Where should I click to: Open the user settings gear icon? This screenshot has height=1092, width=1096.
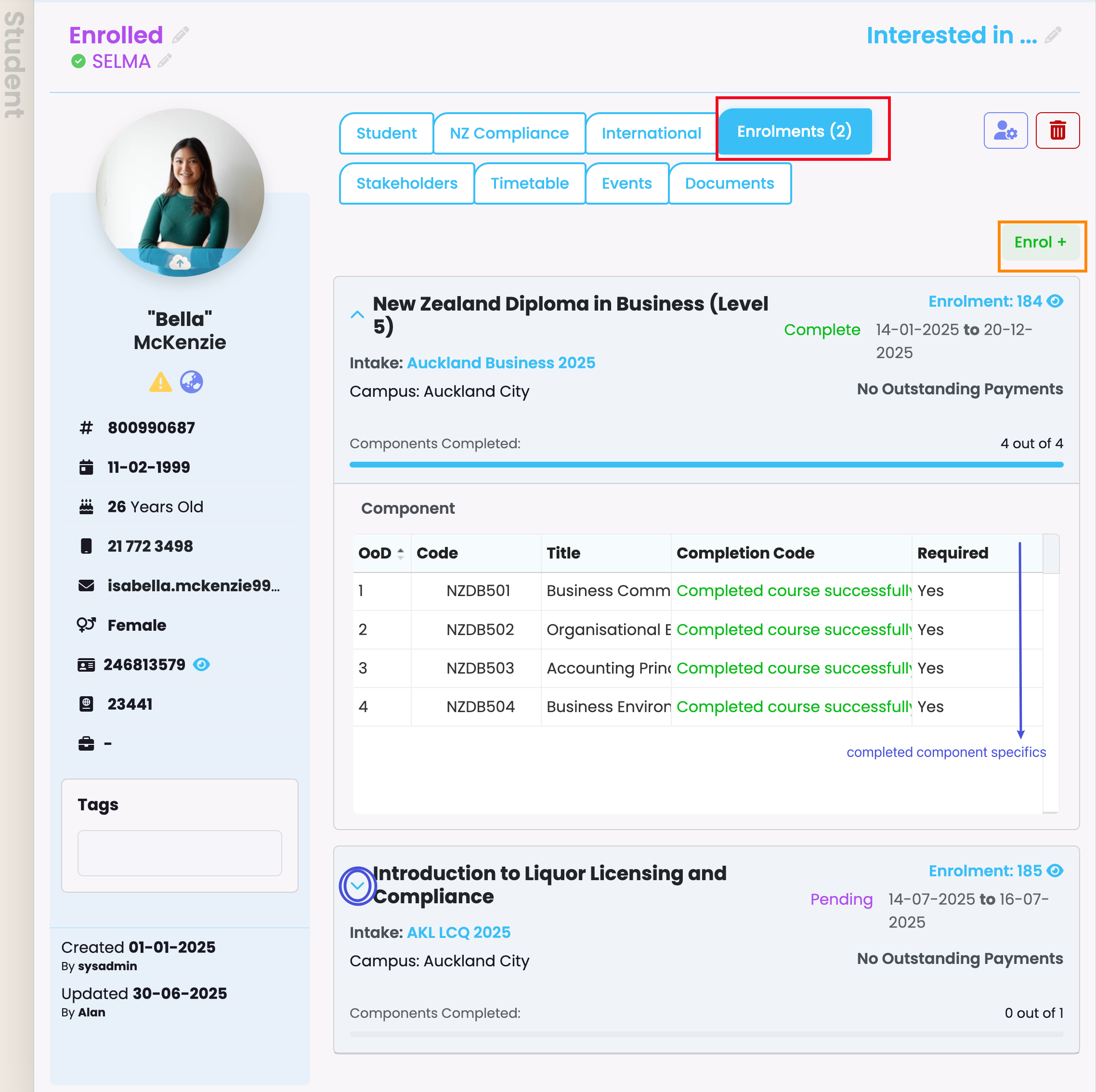point(1005,130)
